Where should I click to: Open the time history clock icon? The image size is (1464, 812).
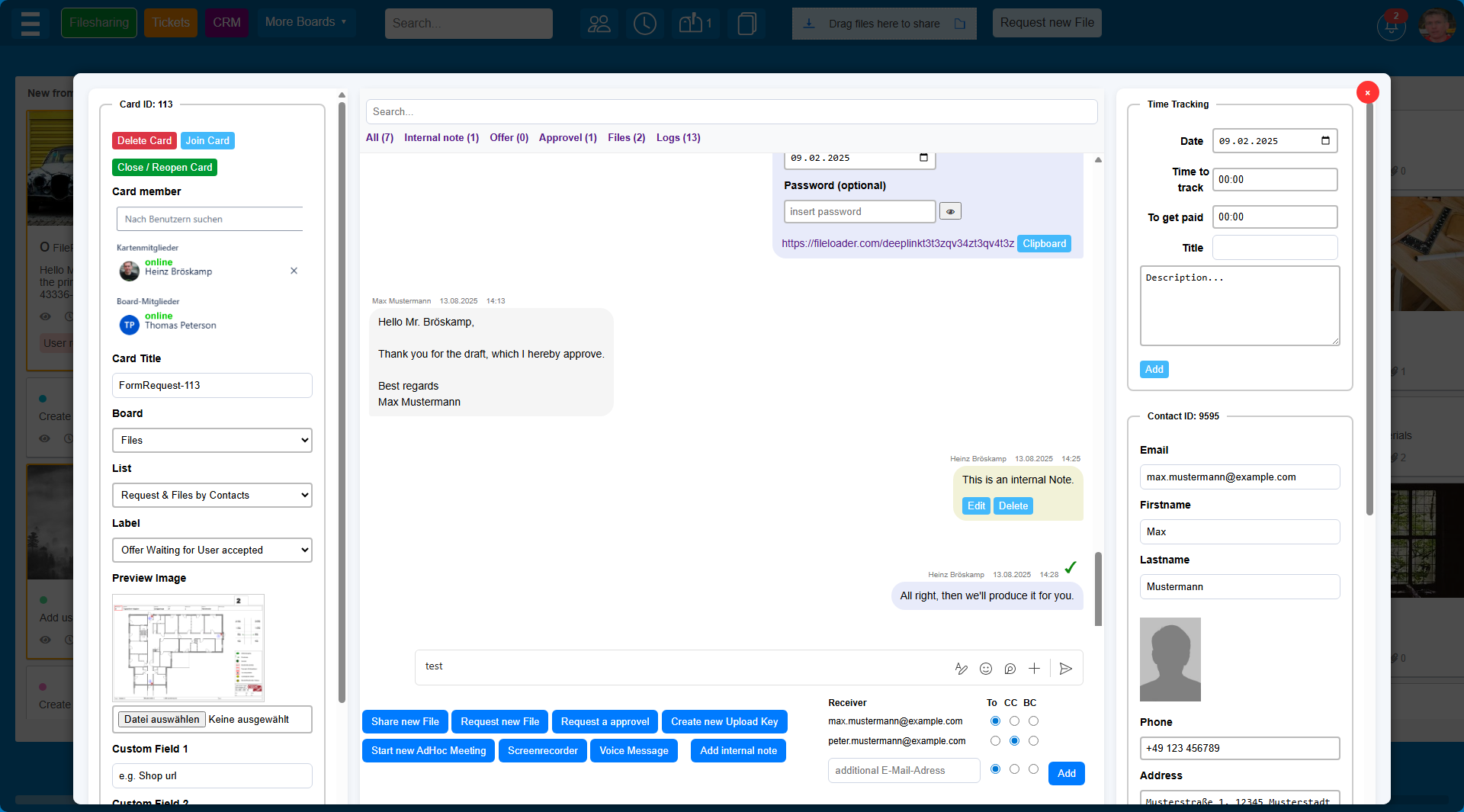(x=644, y=24)
